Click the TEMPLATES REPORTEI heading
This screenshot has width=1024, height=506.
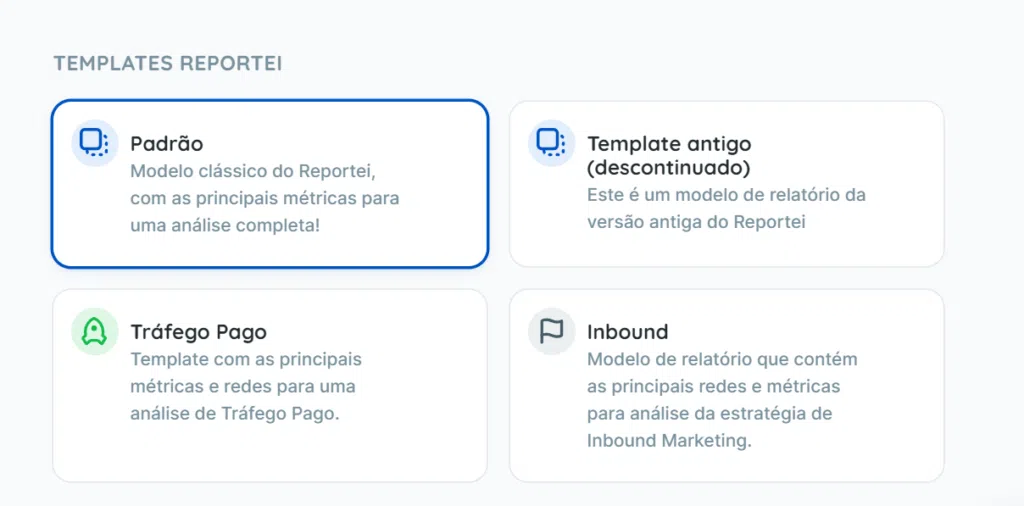click(x=168, y=63)
